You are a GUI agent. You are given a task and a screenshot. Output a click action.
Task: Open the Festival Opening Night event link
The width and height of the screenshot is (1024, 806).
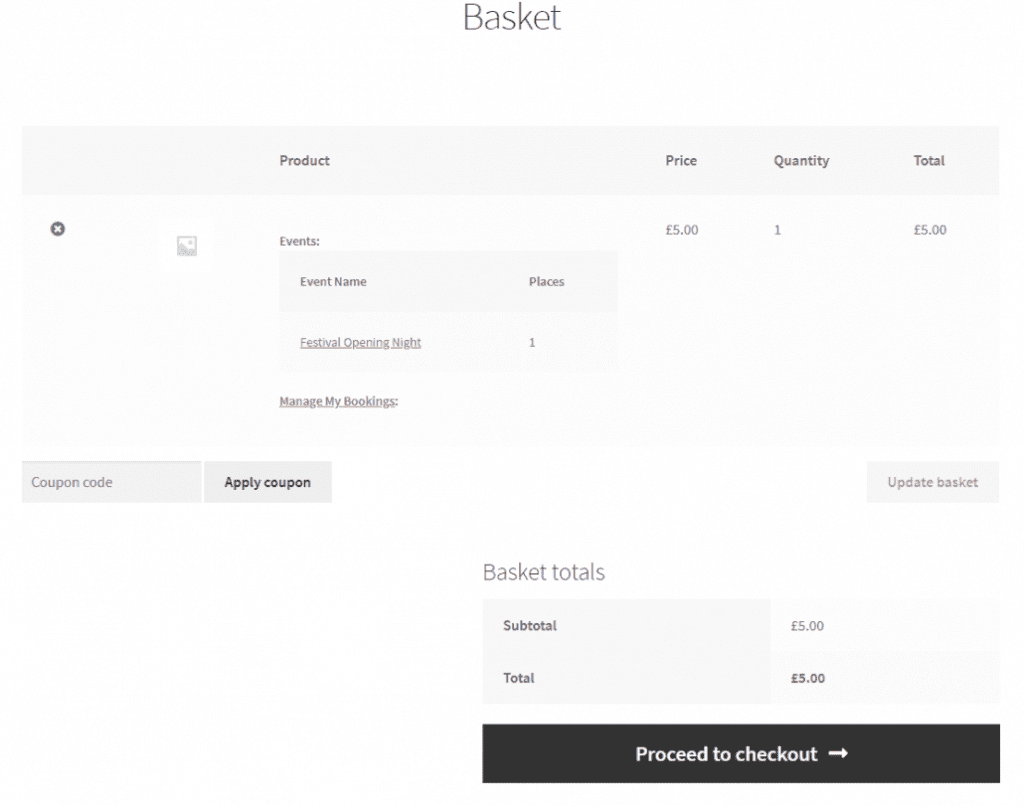[x=360, y=342]
